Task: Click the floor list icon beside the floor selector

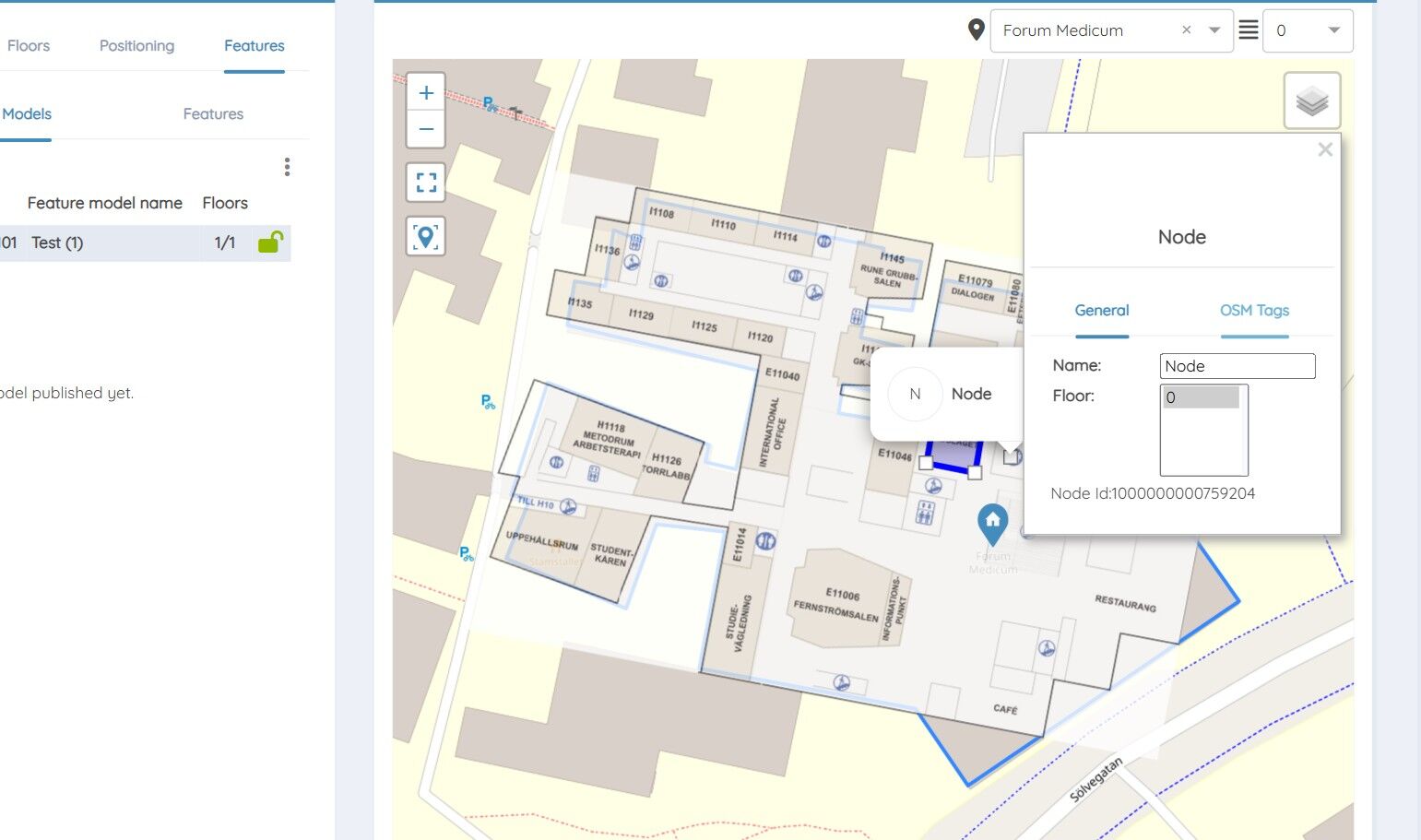Action: [x=1248, y=30]
